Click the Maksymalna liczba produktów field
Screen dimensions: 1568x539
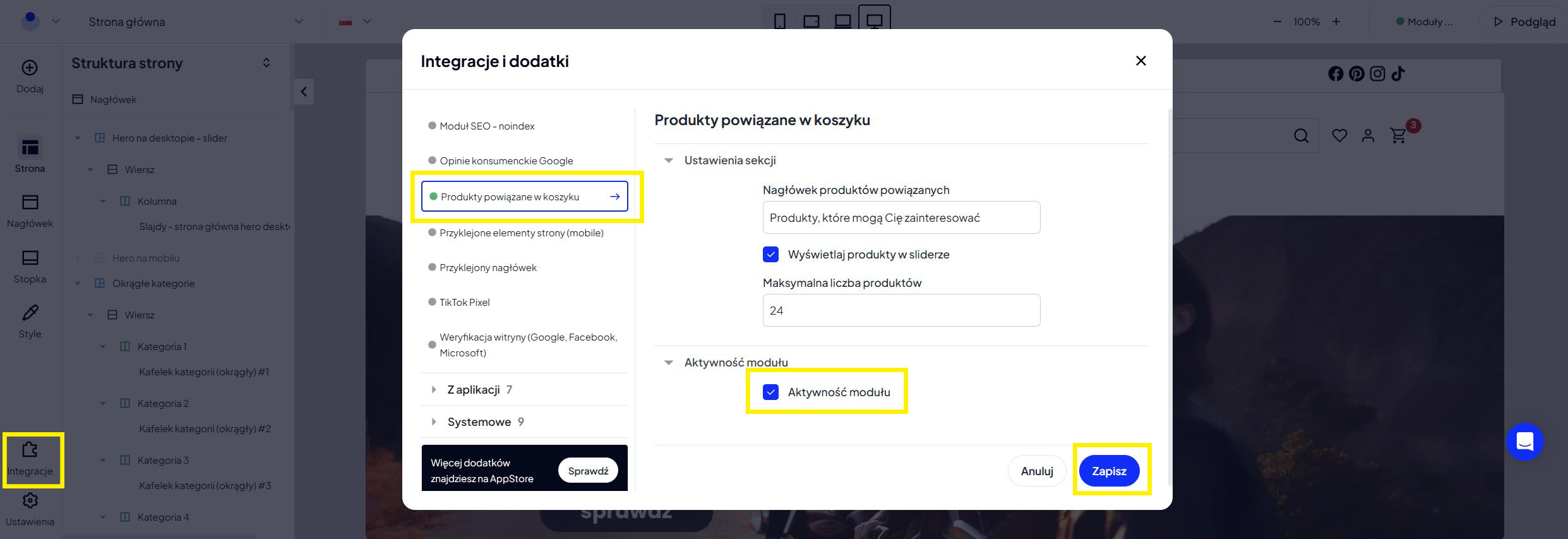(x=901, y=310)
